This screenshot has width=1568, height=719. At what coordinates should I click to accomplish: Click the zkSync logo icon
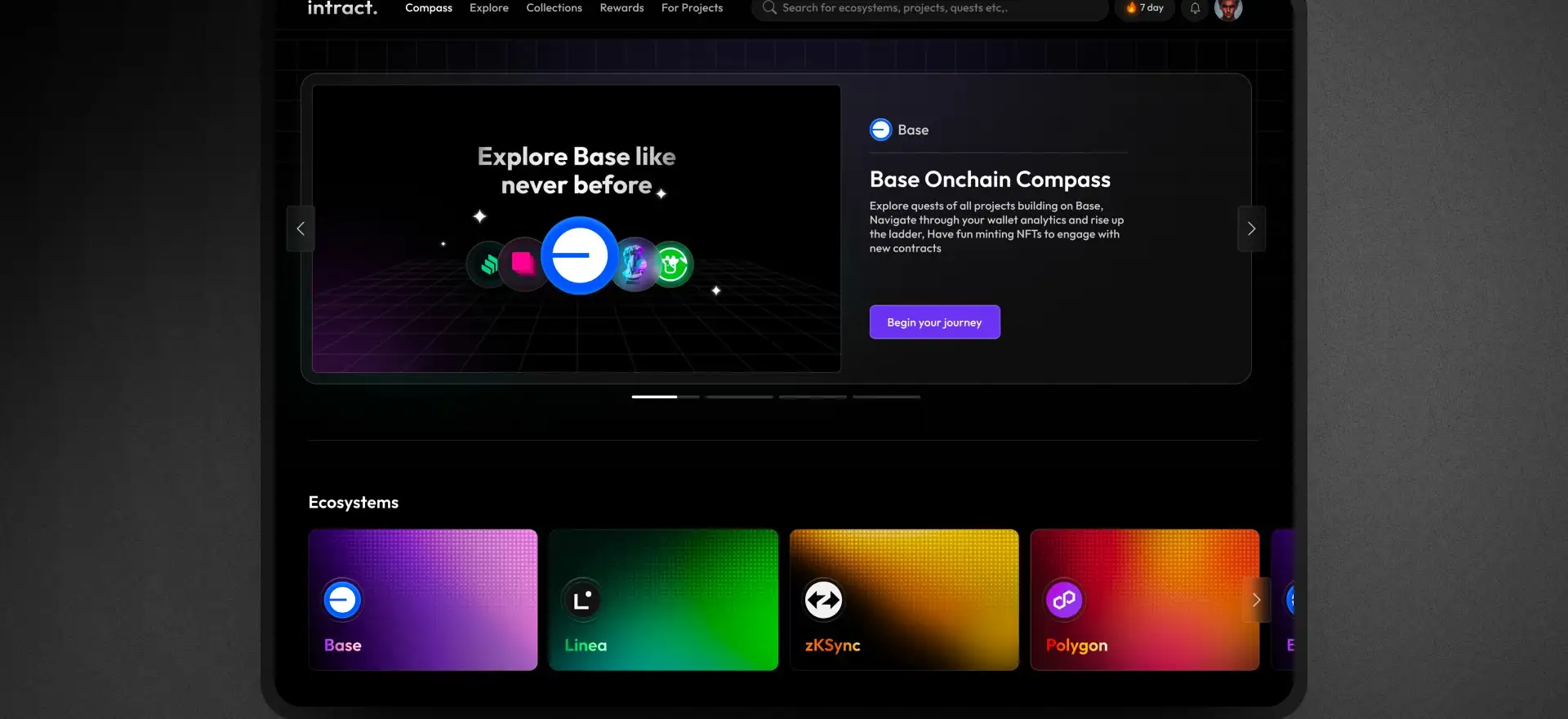click(x=823, y=601)
